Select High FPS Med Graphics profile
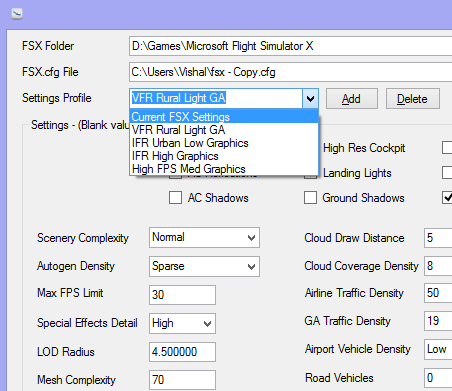The width and height of the screenshot is (452, 391). [224, 169]
